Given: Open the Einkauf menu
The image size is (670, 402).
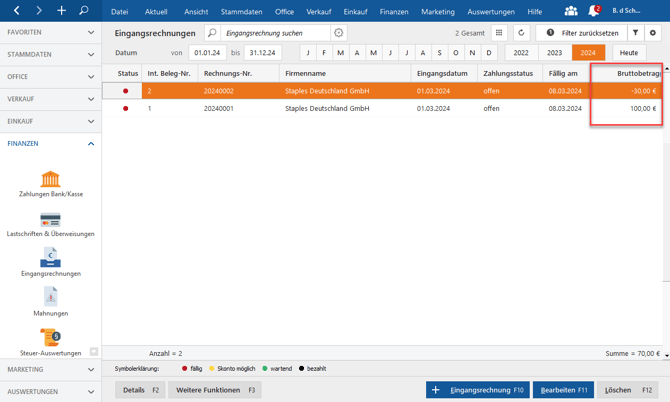Looking at the screenshot, I should [x=355, y=12].
